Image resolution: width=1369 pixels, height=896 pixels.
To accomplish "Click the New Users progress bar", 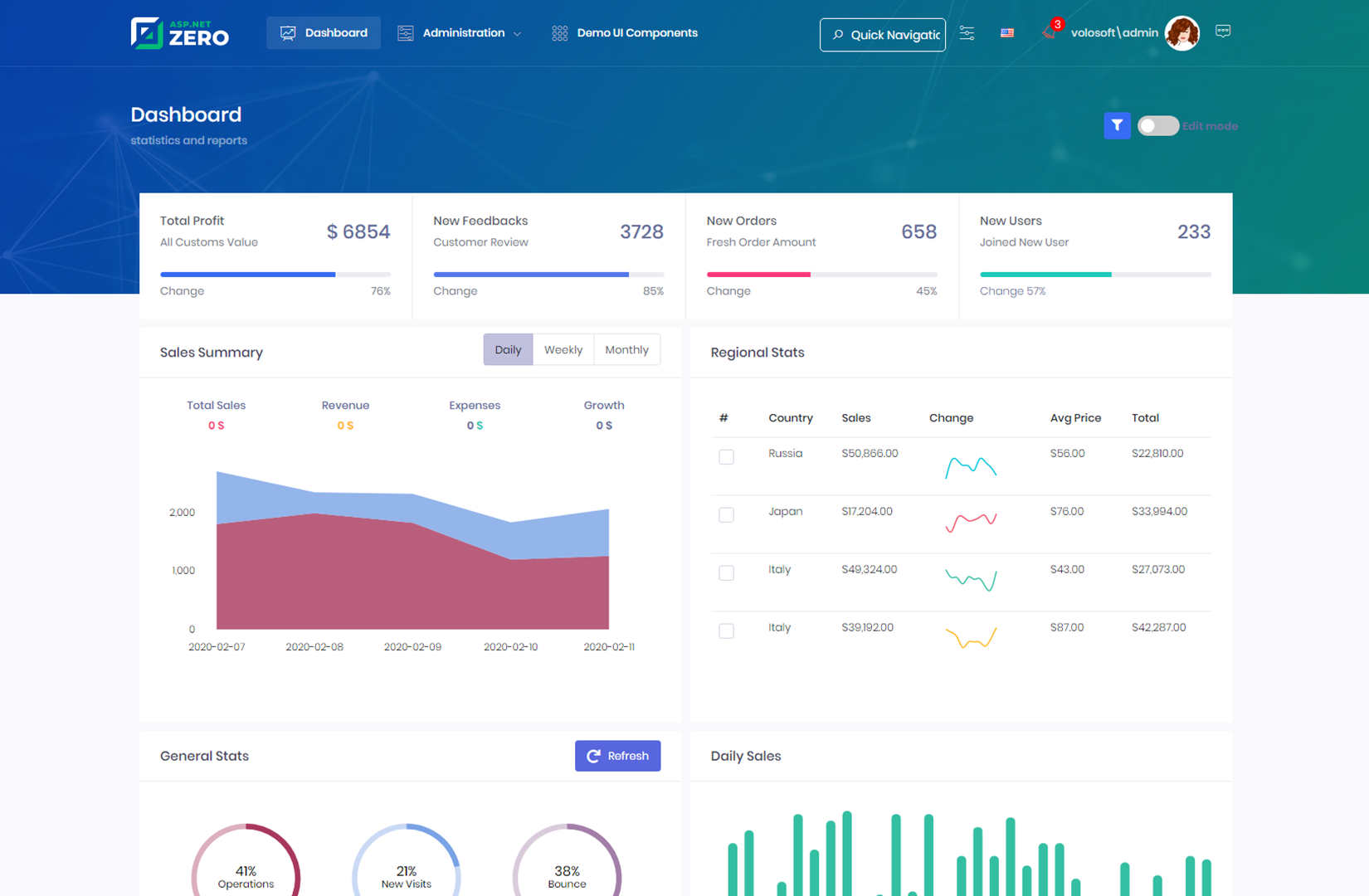I will pyautogui.click(x=1095, y=274).
